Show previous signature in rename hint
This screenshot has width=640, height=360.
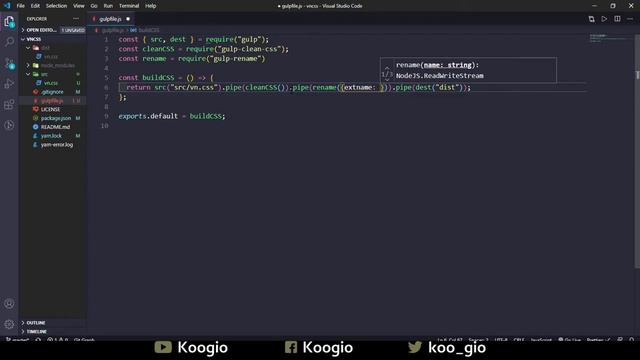click(x=387, y=68)
